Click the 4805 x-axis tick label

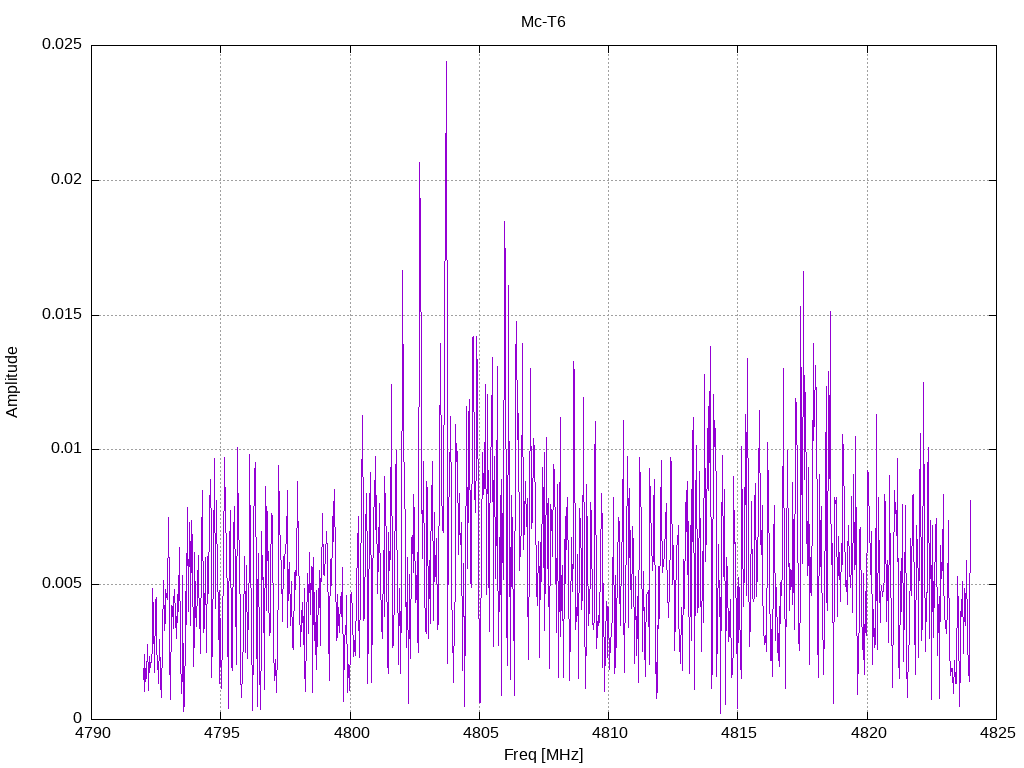click(479, 733)
